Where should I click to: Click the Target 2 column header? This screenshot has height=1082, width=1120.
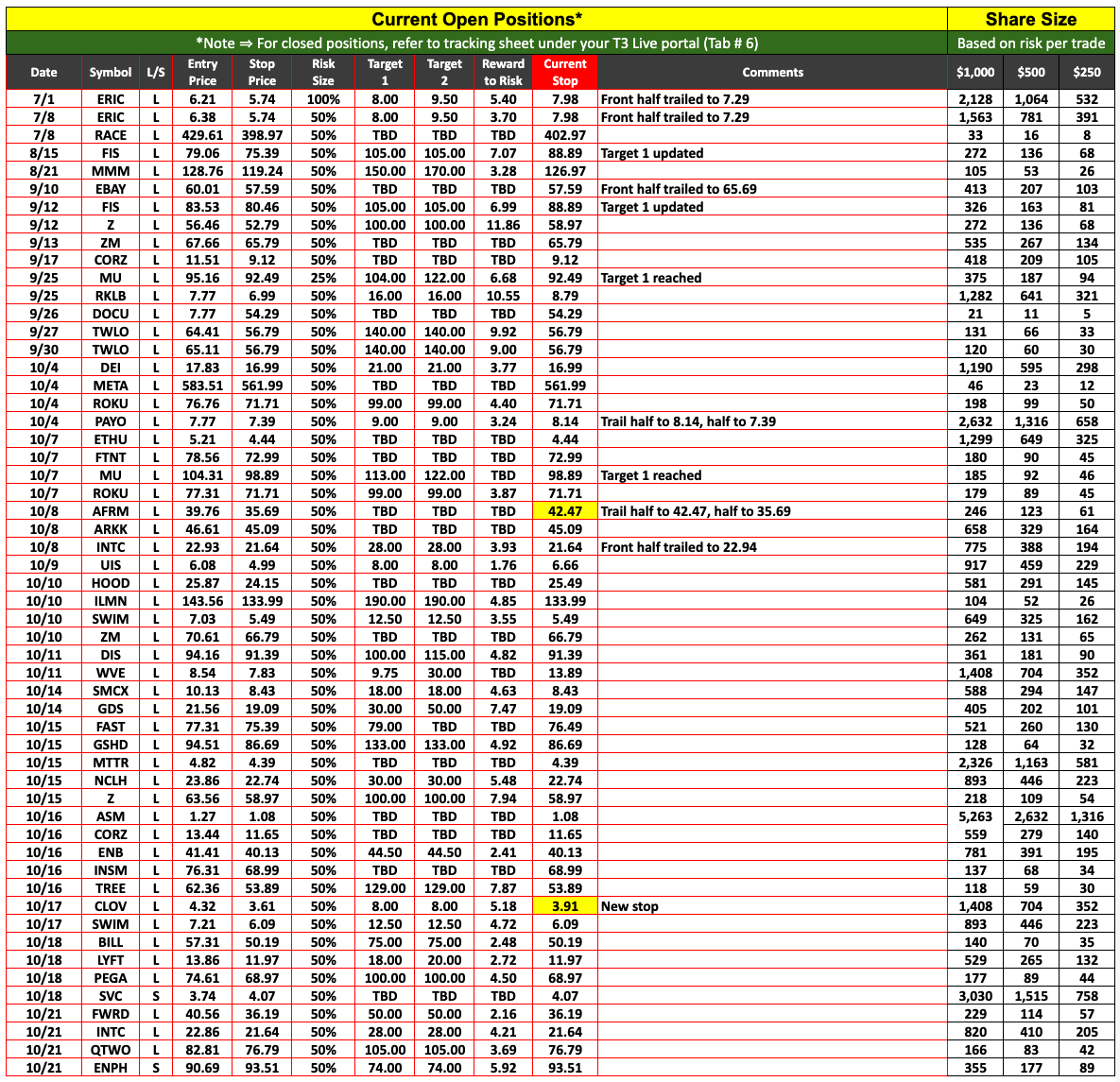click(443, 72)
